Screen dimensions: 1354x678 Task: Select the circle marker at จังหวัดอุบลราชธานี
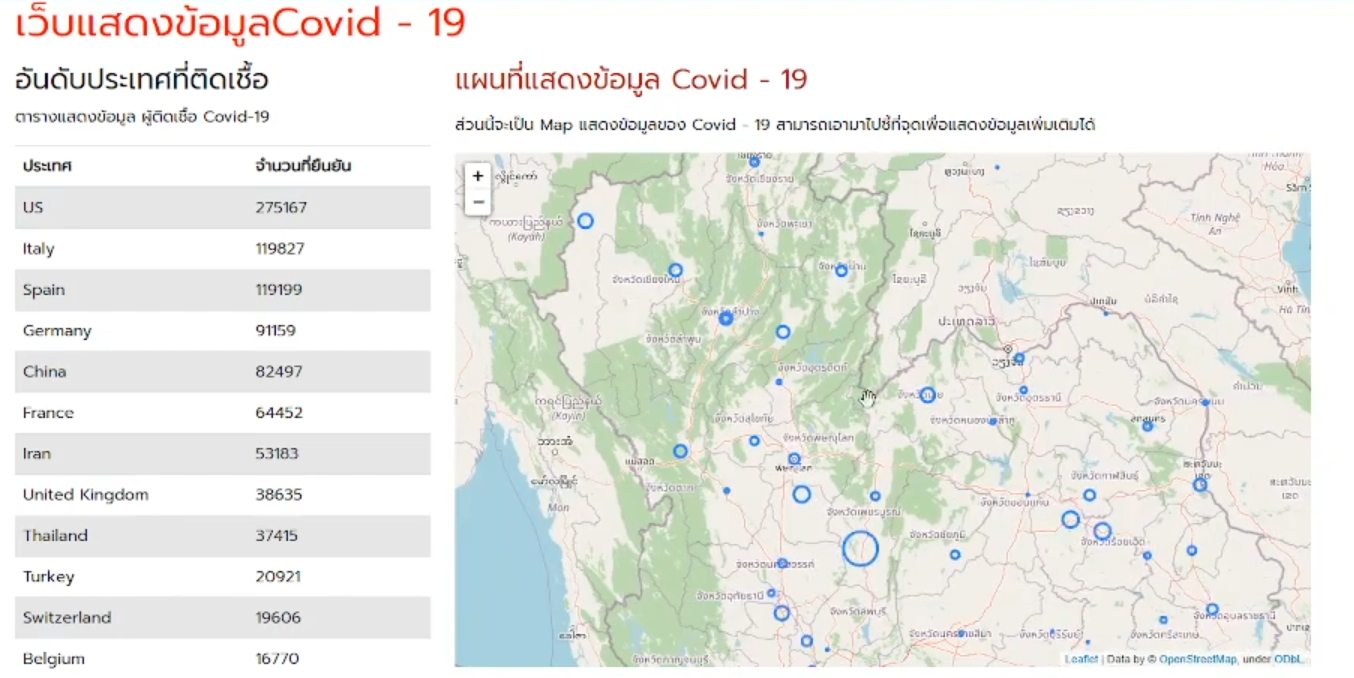pos(1212,609)
